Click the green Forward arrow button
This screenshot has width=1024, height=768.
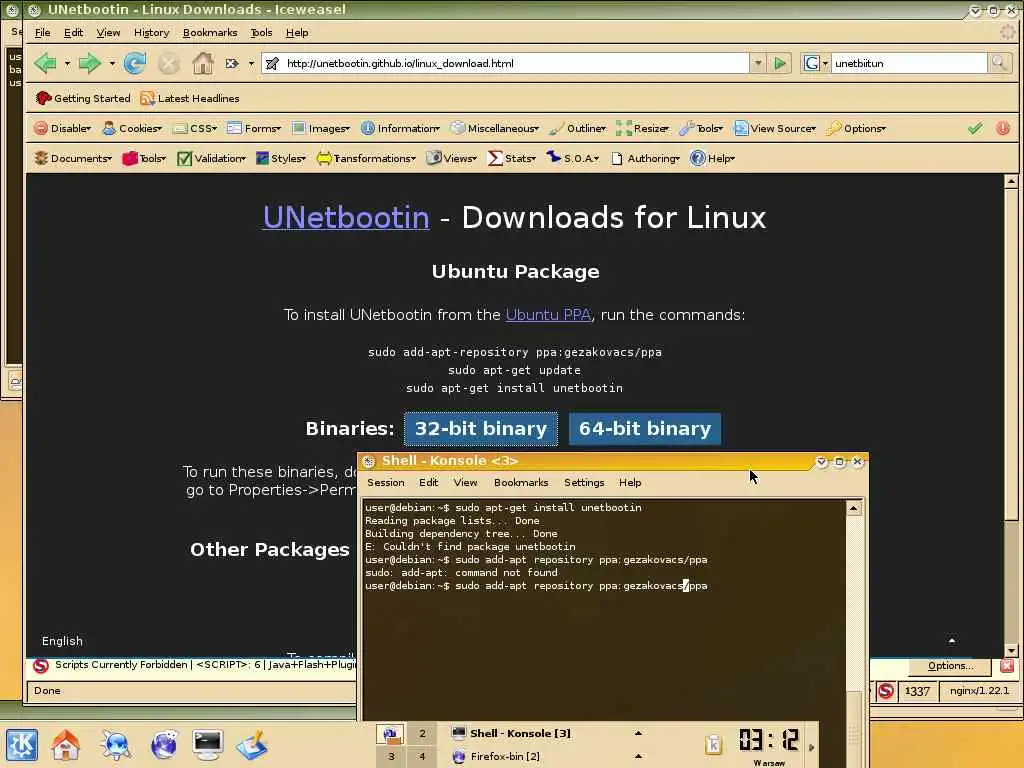pyautogui.click(x=89, y=63)
